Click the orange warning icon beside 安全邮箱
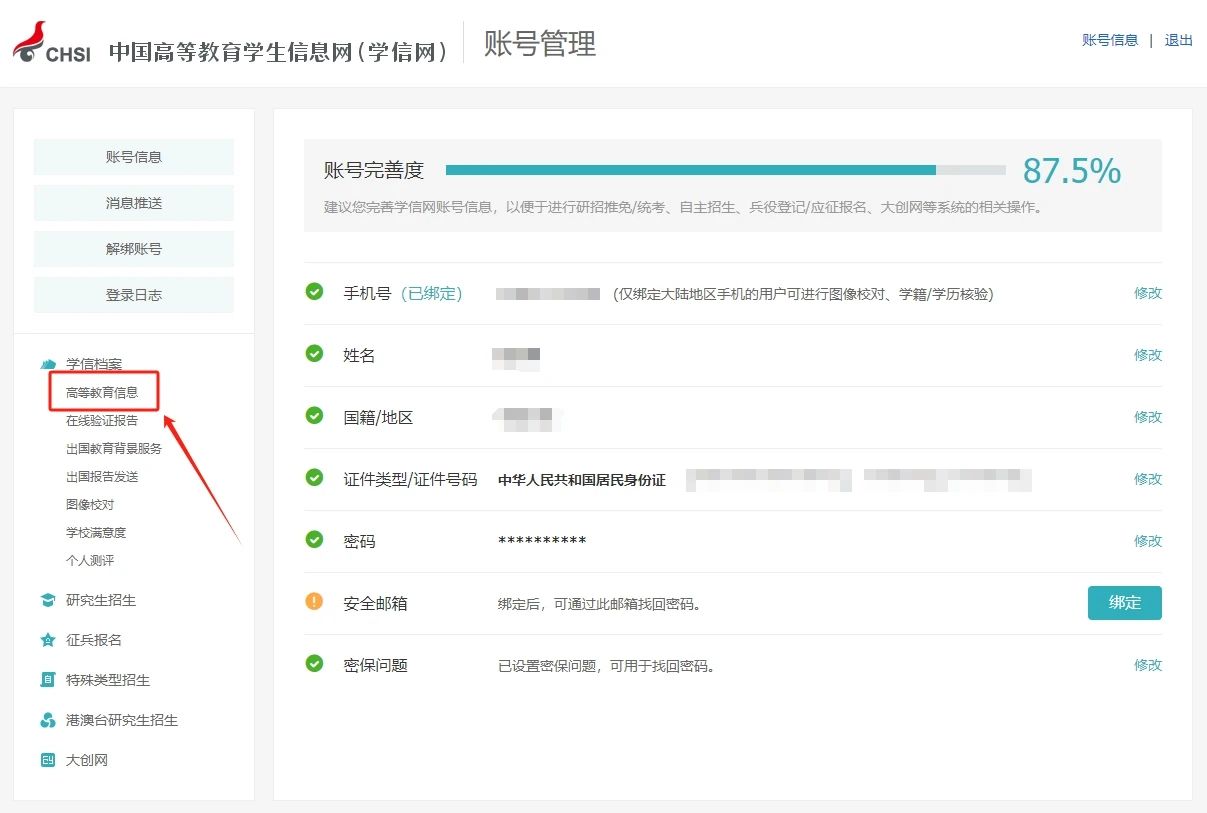The width and height of the screenshot is (1207, 813). 314,602
